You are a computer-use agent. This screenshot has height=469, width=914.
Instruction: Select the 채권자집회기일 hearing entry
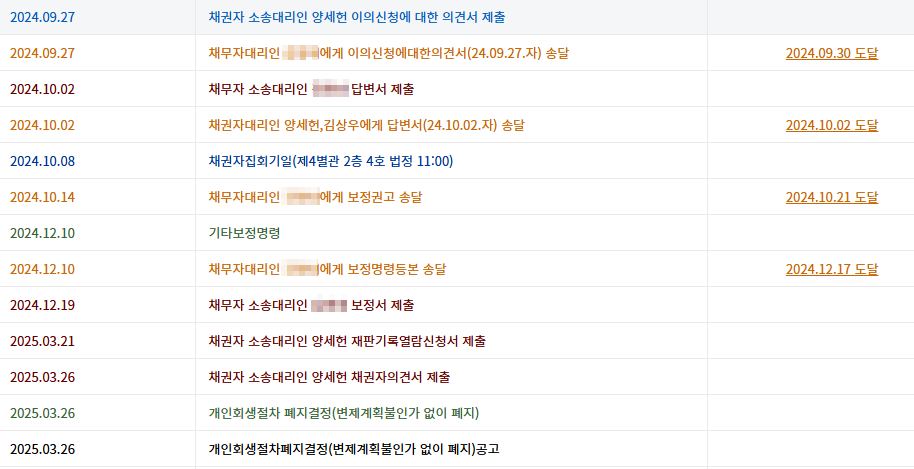pos(330,161)
